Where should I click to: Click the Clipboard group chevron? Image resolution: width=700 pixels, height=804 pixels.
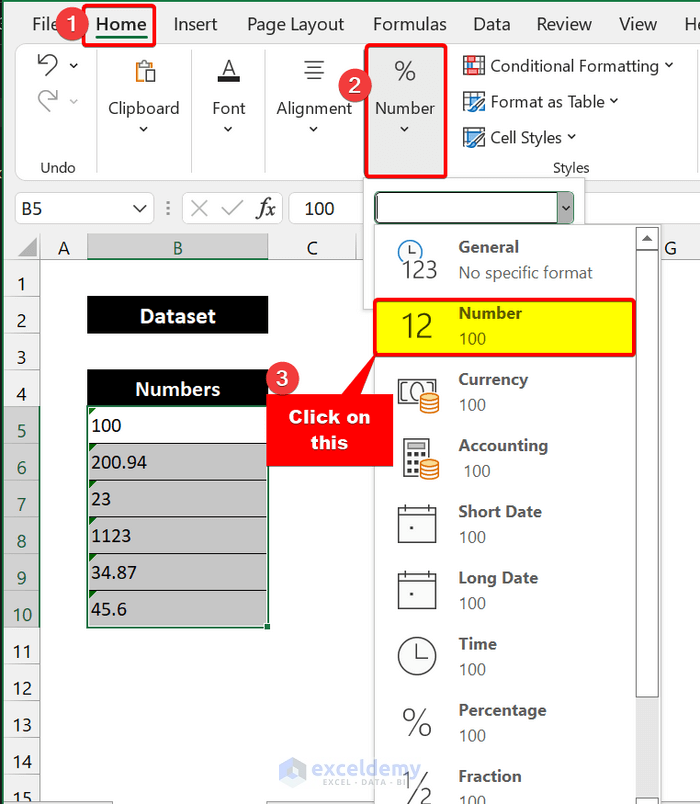click(144, 129)
